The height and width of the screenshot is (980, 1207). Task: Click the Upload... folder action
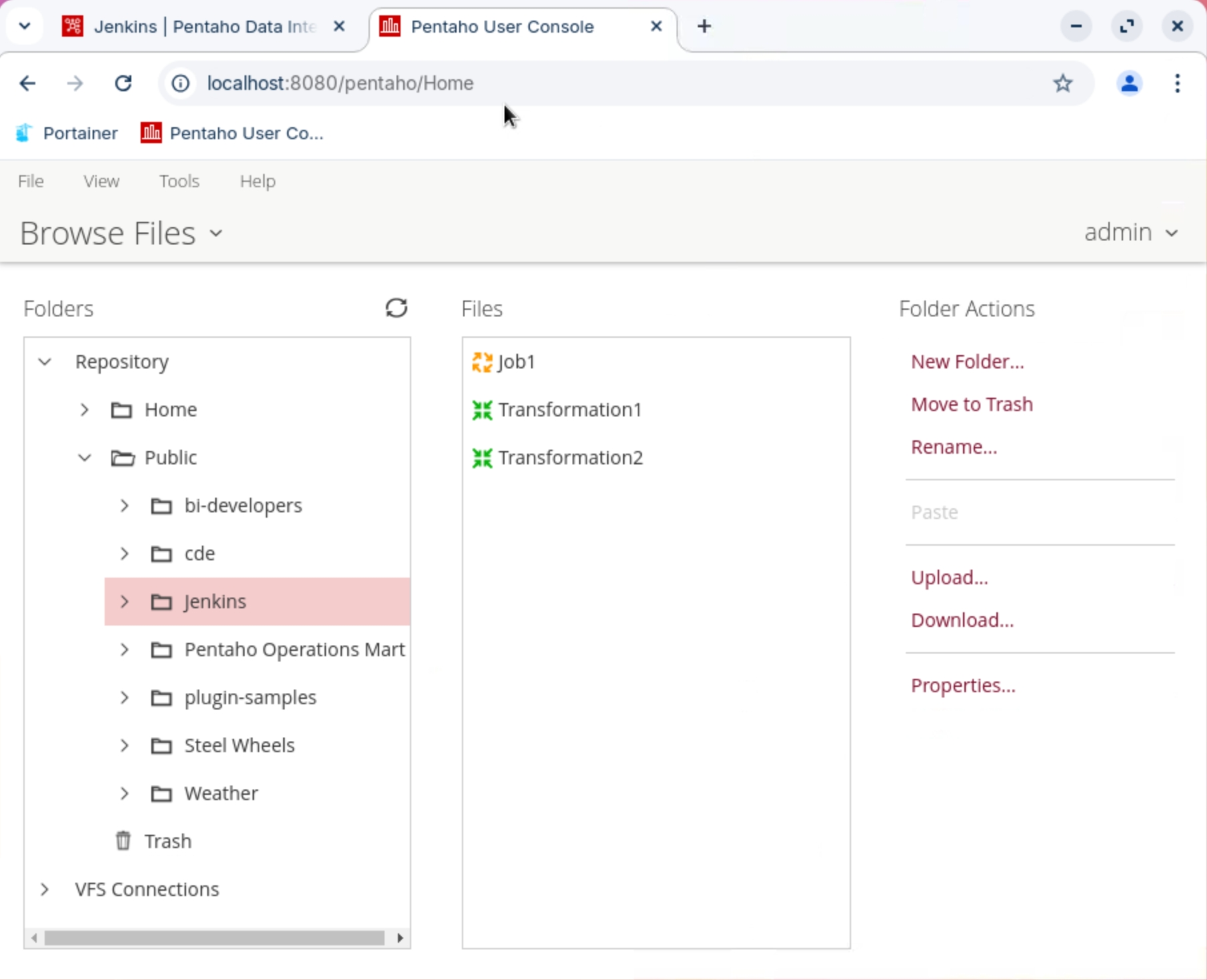point(949,578)
